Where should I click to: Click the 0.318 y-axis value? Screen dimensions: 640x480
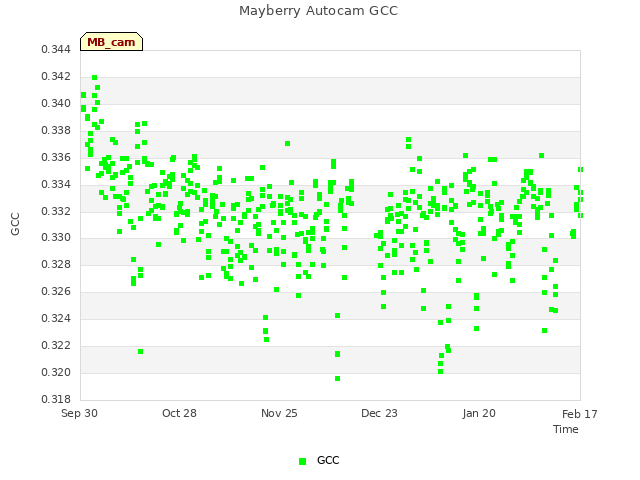[56, 399]
